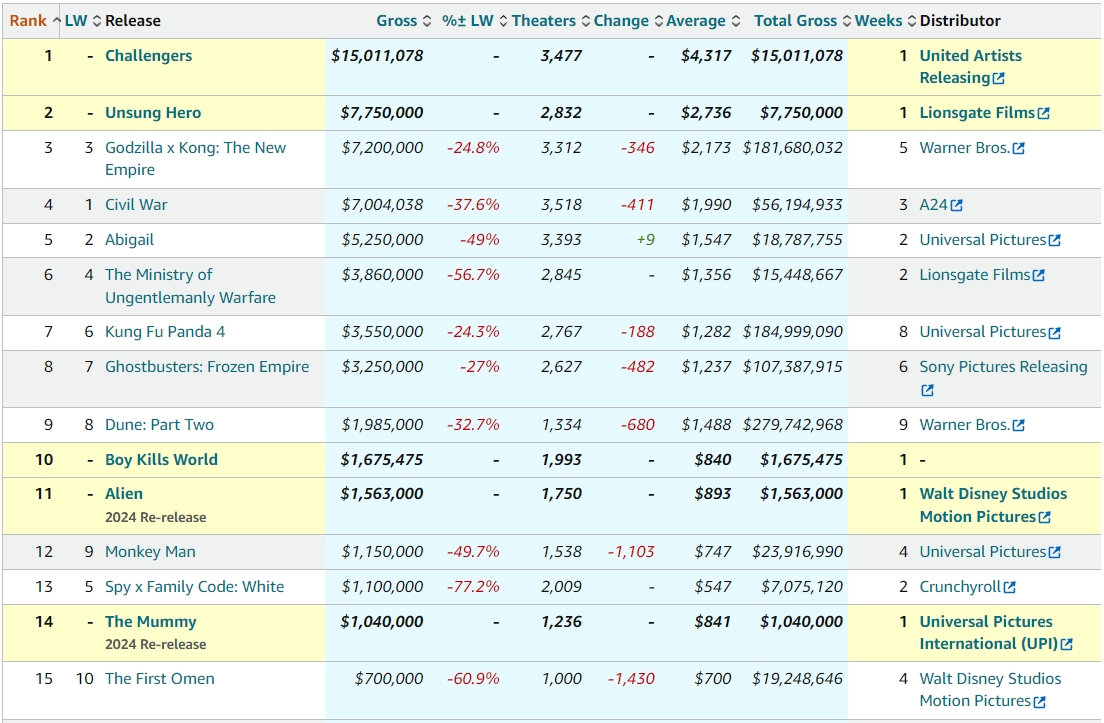
Task: Sort by Gross column header
Action: [397, 21]
